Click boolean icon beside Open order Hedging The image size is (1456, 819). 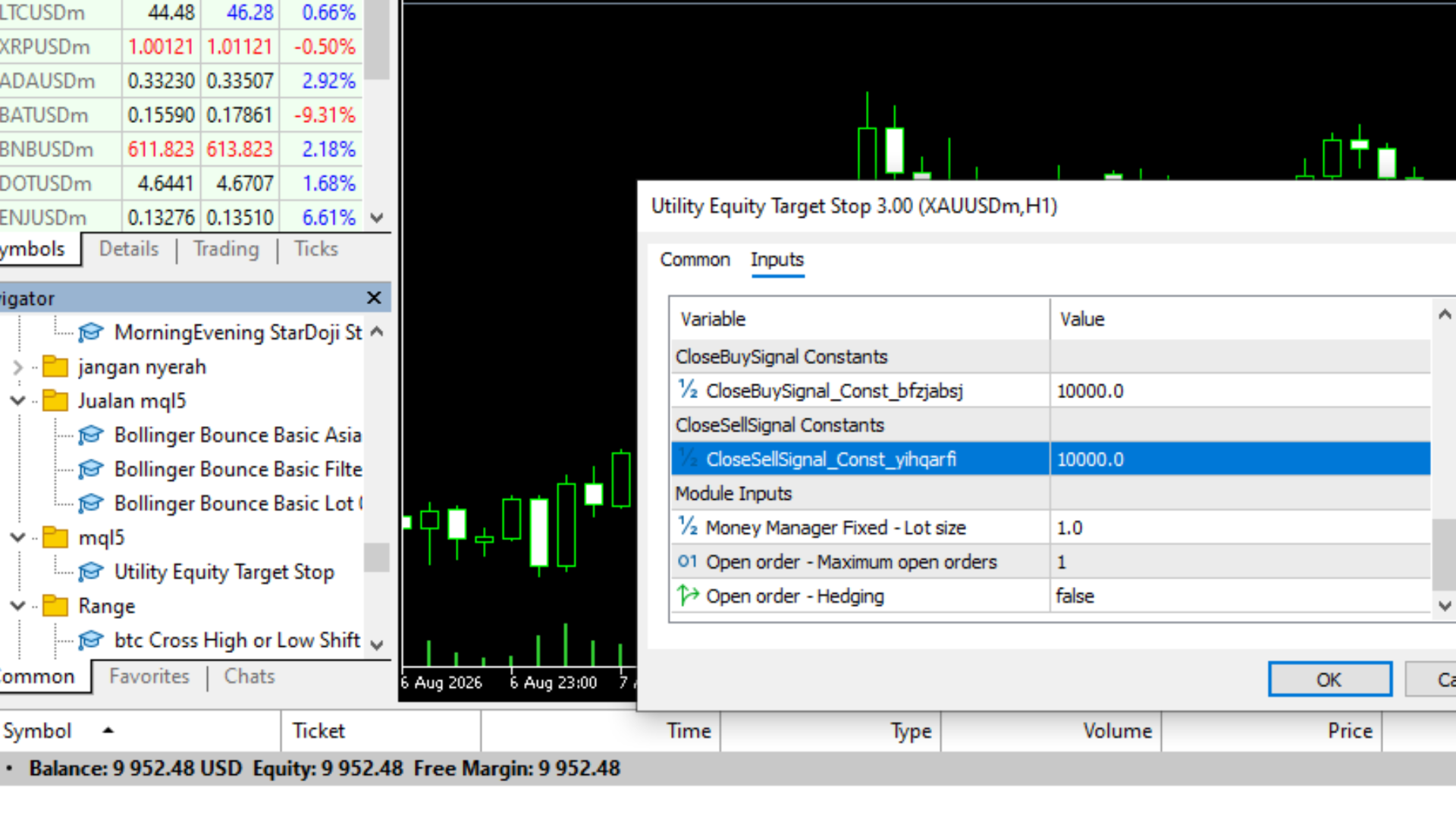(688, 595)
